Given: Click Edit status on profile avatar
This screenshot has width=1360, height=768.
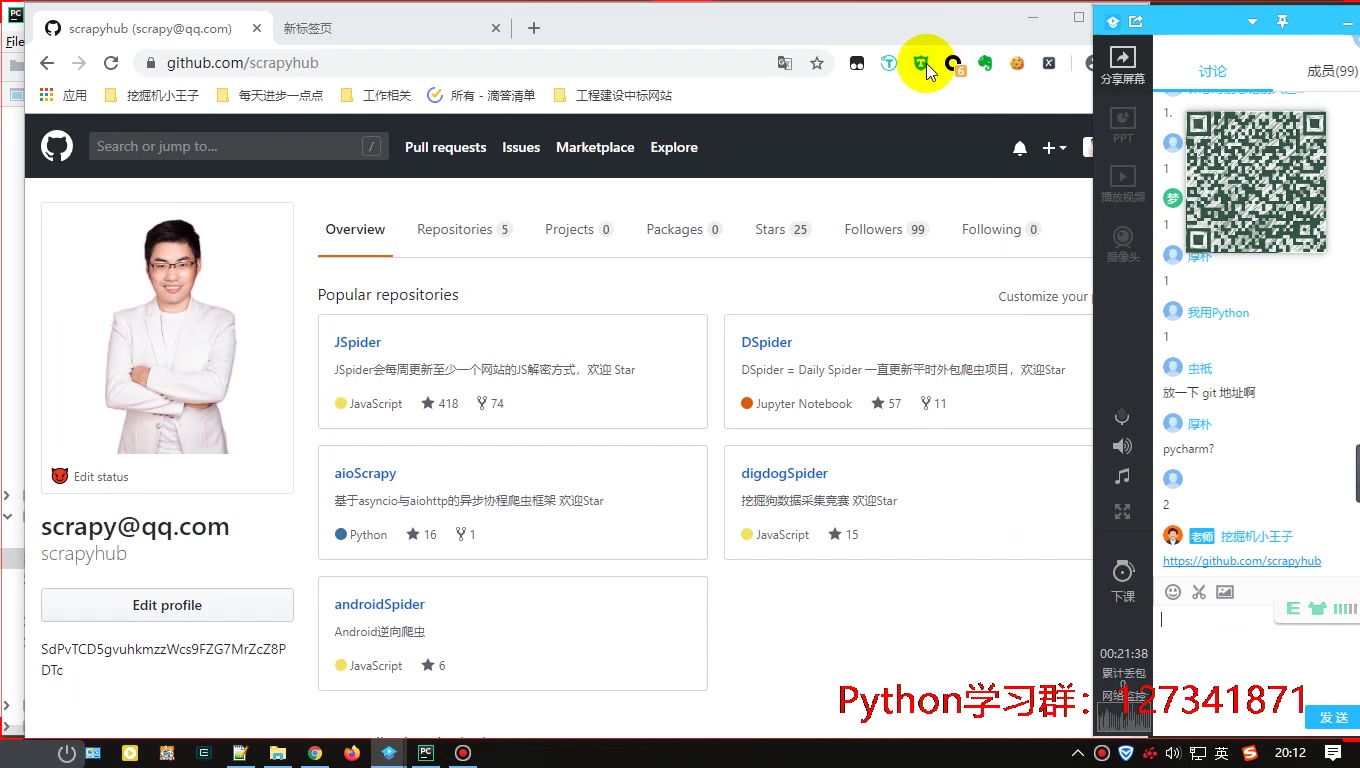Looking at the screenshot, I should (90, 477).
